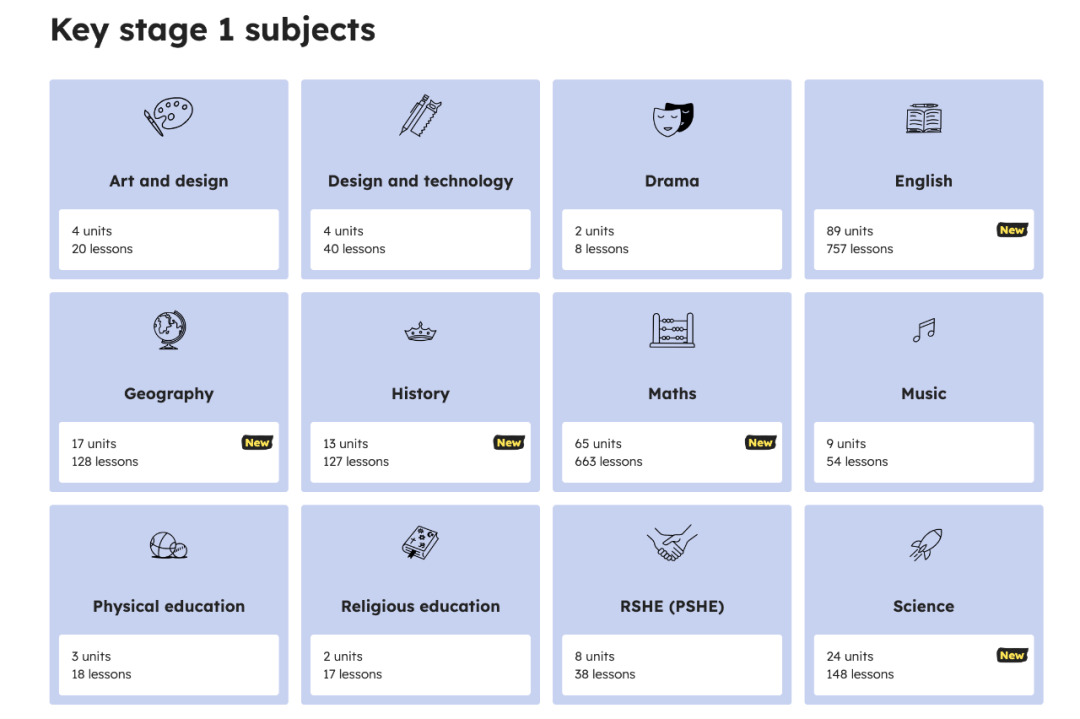Screen dimensions: 1080x719
Task: Open the Drama theatre masks icon
Action: click(672, 118)
